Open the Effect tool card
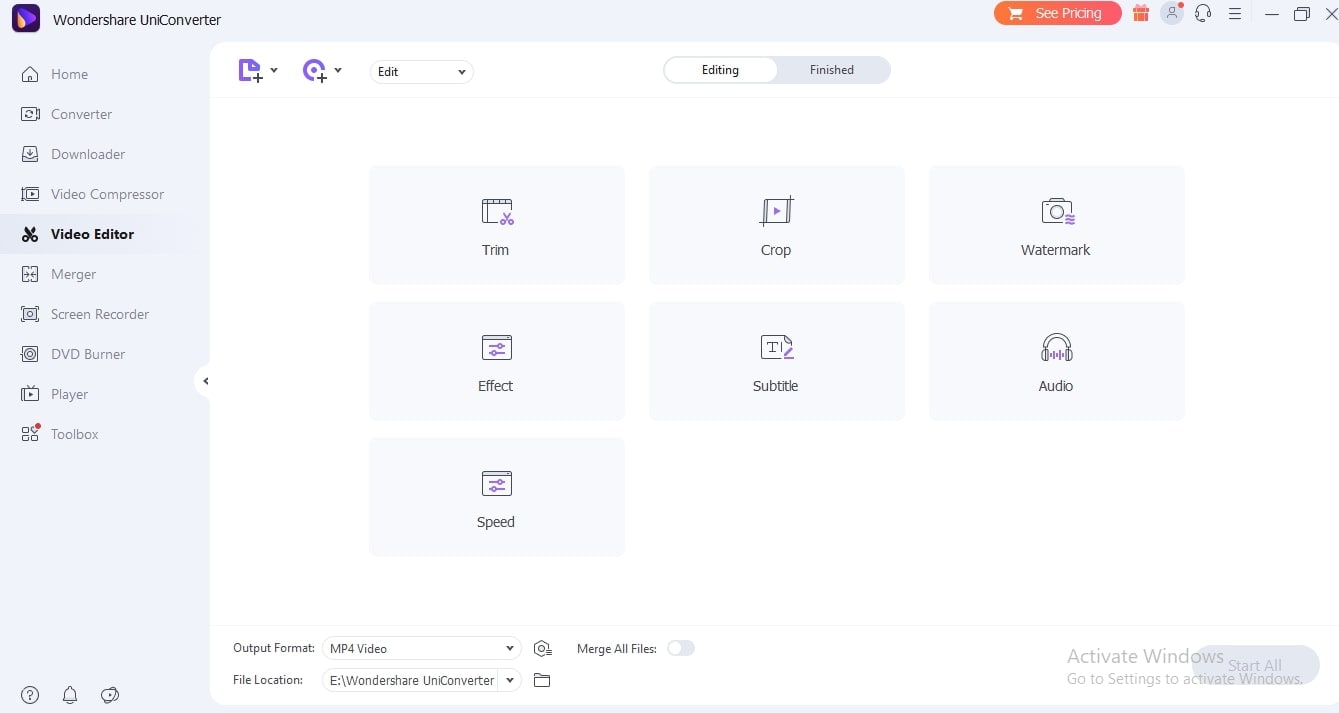Viewport: 1339px width, 713px height. tap(497, 361)
